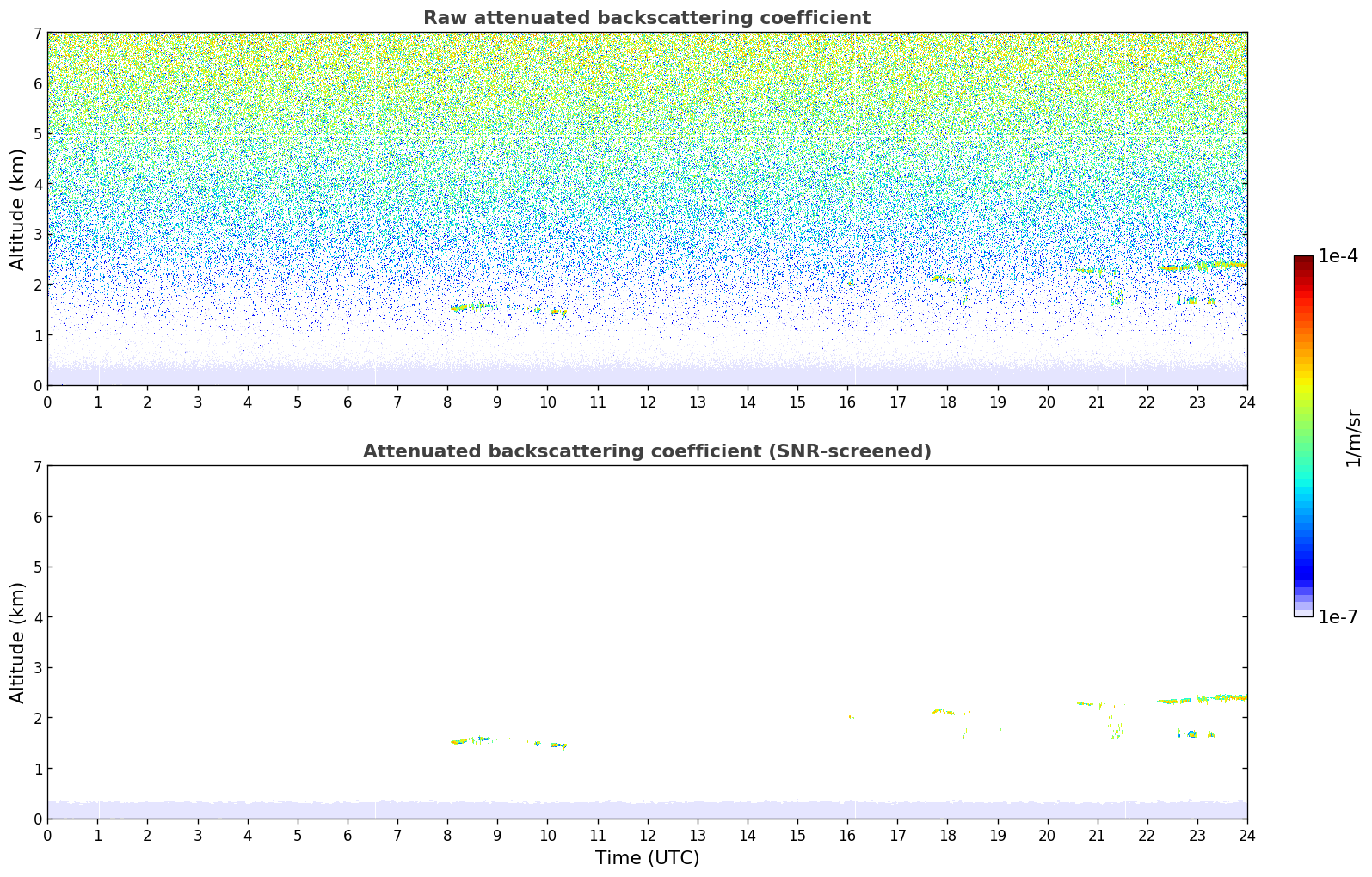
Task: Click the "1/m/sr" colorbar units label
Action: (x=1353, y=438)
